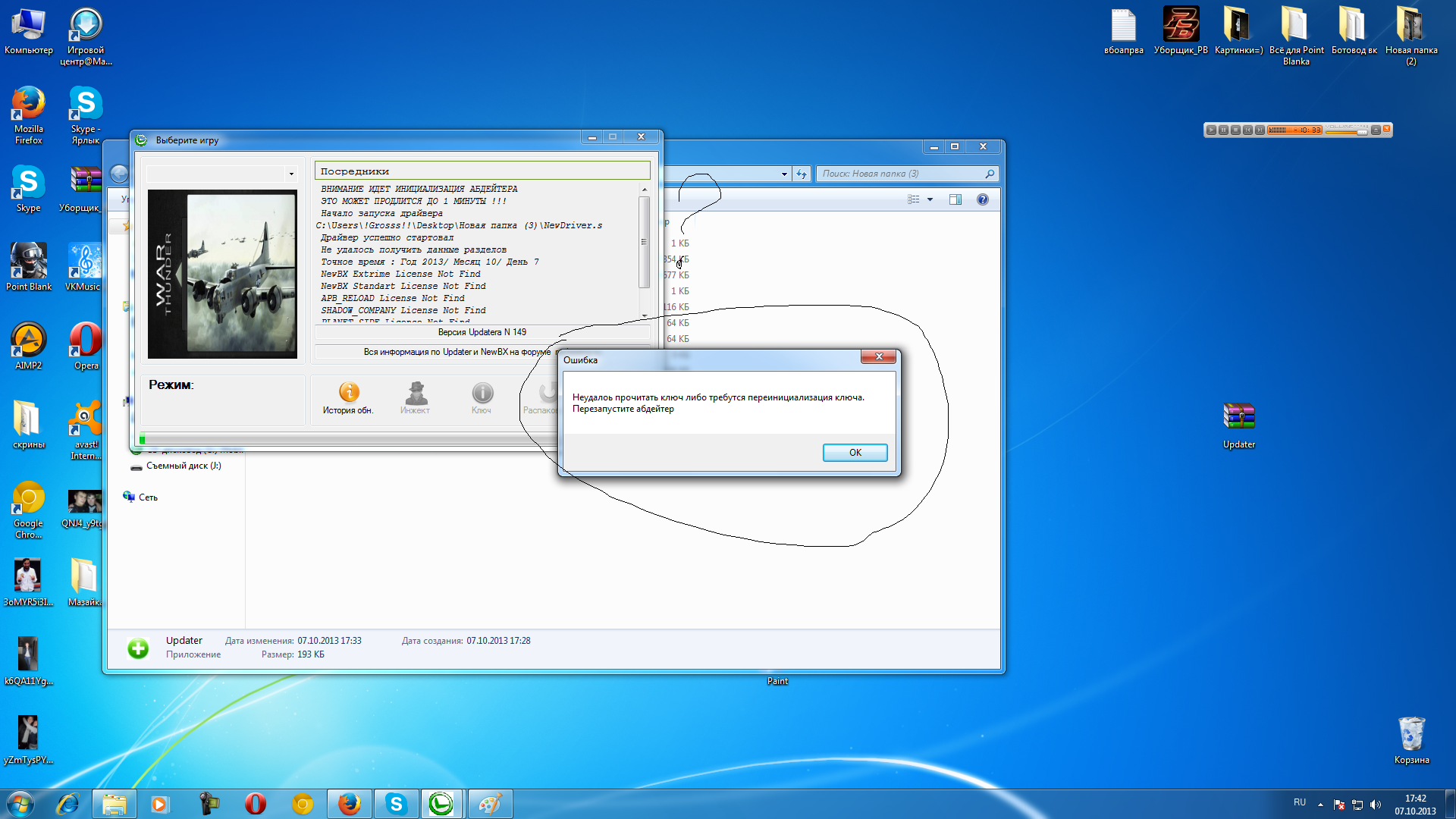The width and height of the screenshot is (1456, 819).
Task: Click the log scrollbar down arrow
Action: click(645, 316)
